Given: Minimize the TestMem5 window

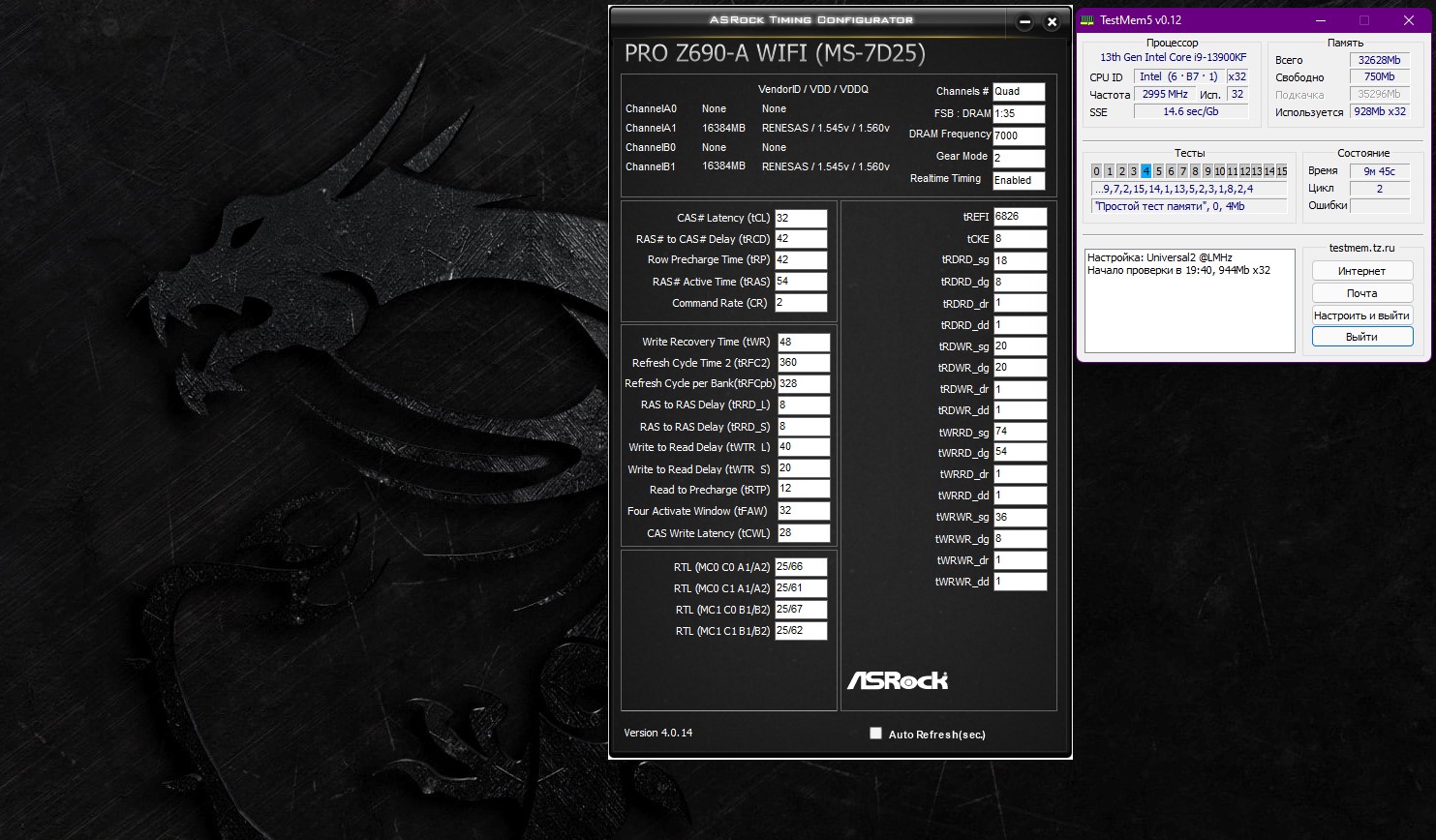Looking at the screenshot, I should 1320,20.
